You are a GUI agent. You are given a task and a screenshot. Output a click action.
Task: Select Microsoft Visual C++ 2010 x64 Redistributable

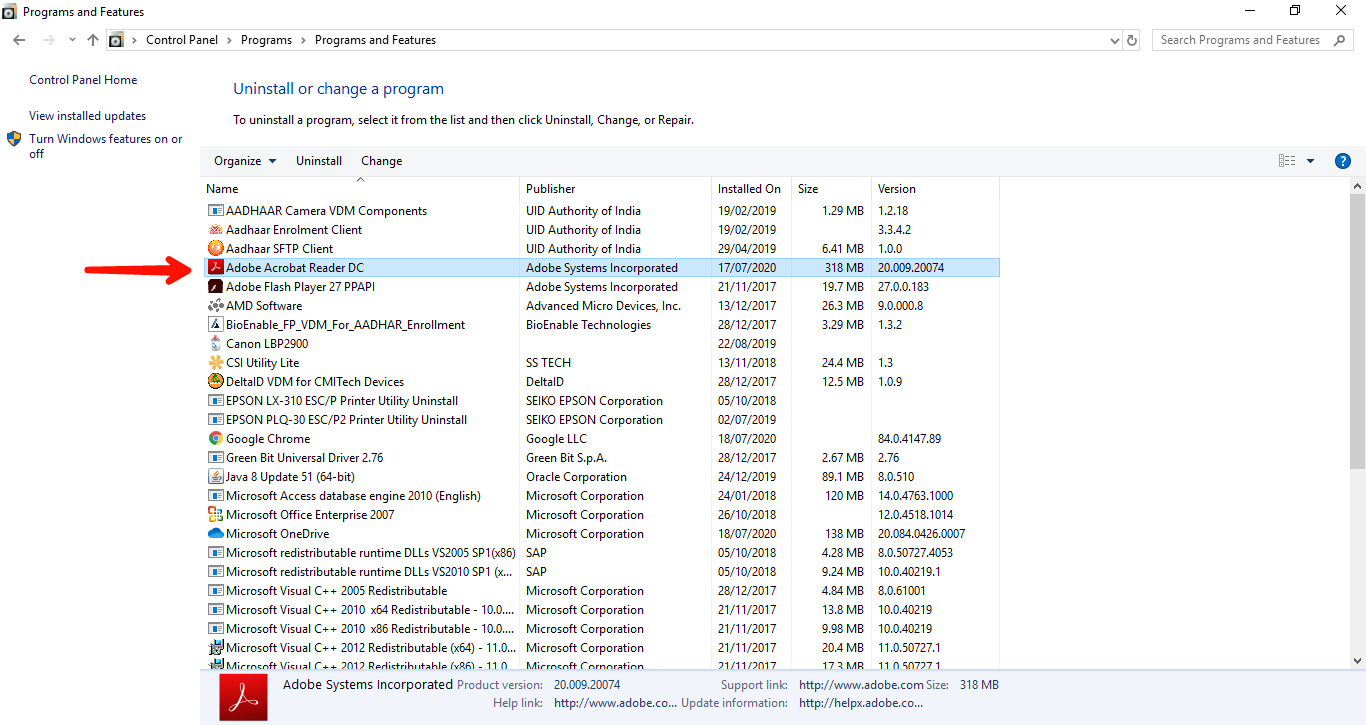tap(370, 610)
